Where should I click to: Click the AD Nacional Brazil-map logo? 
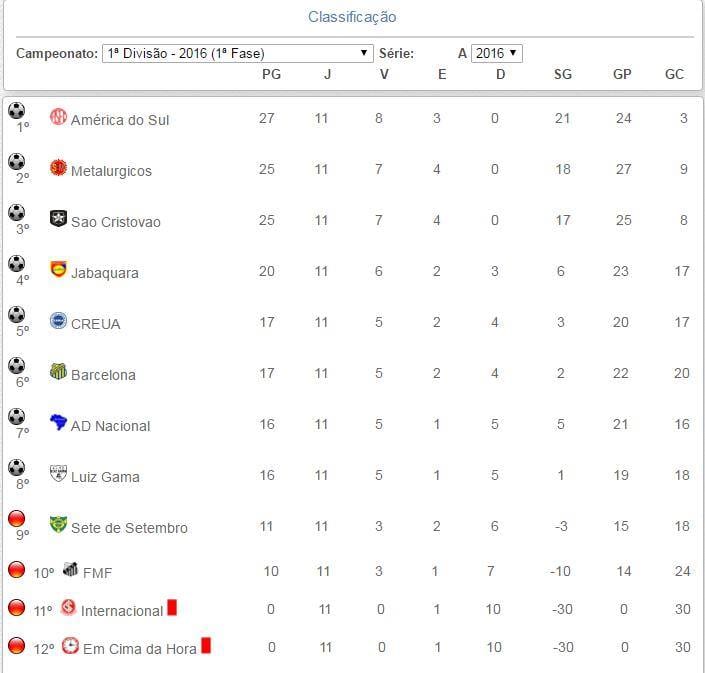[58, 423]
